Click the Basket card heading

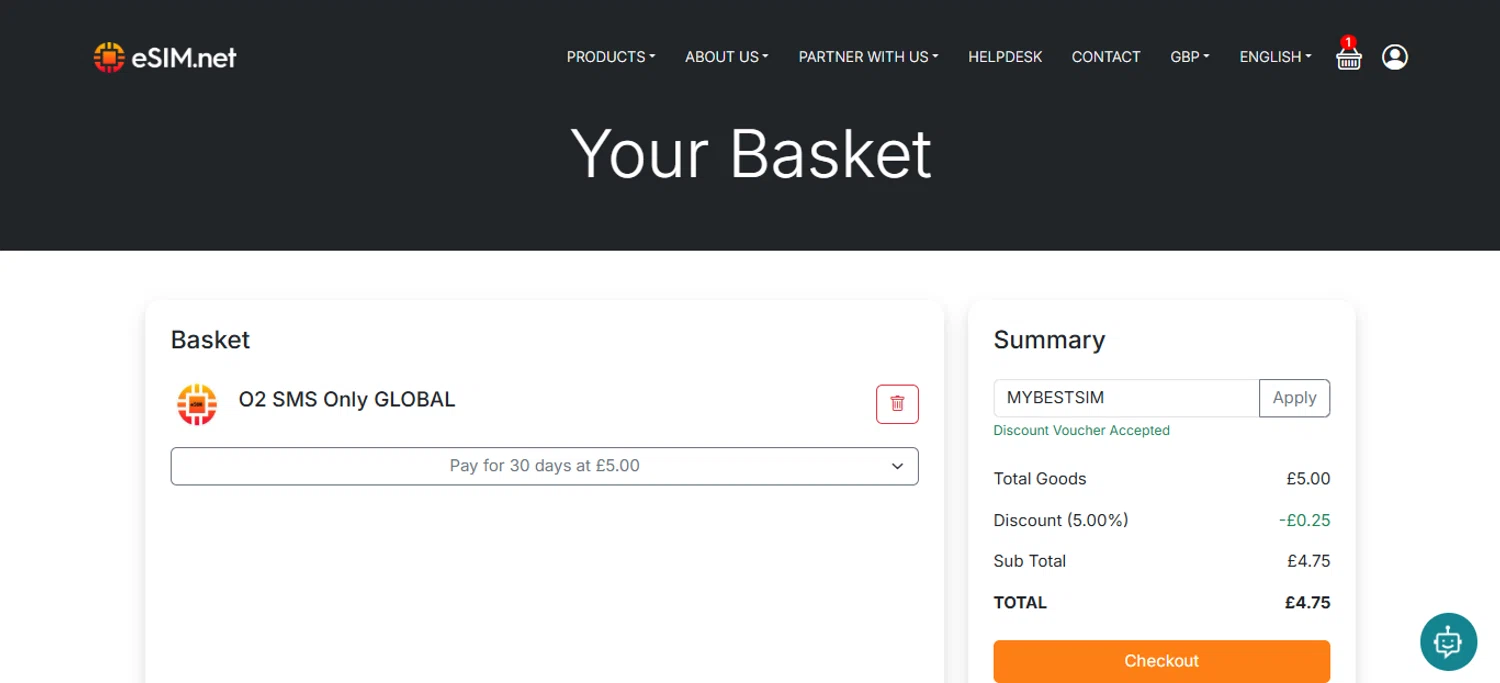210,340
